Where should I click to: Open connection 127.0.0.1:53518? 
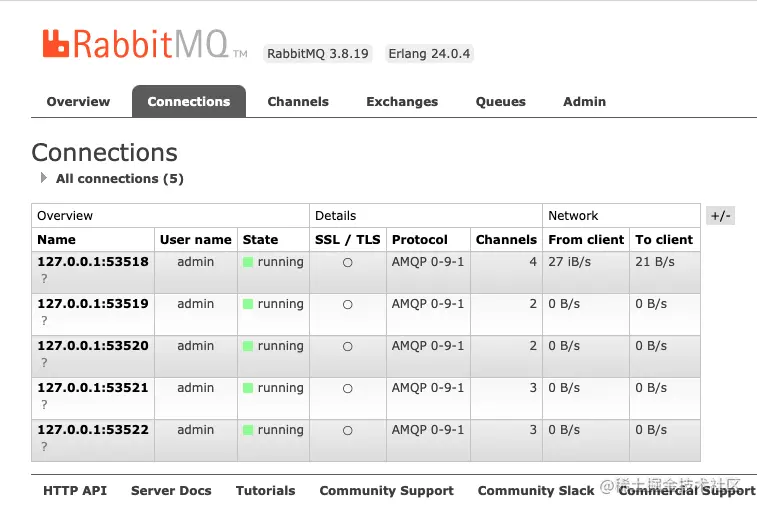point(93,262)
